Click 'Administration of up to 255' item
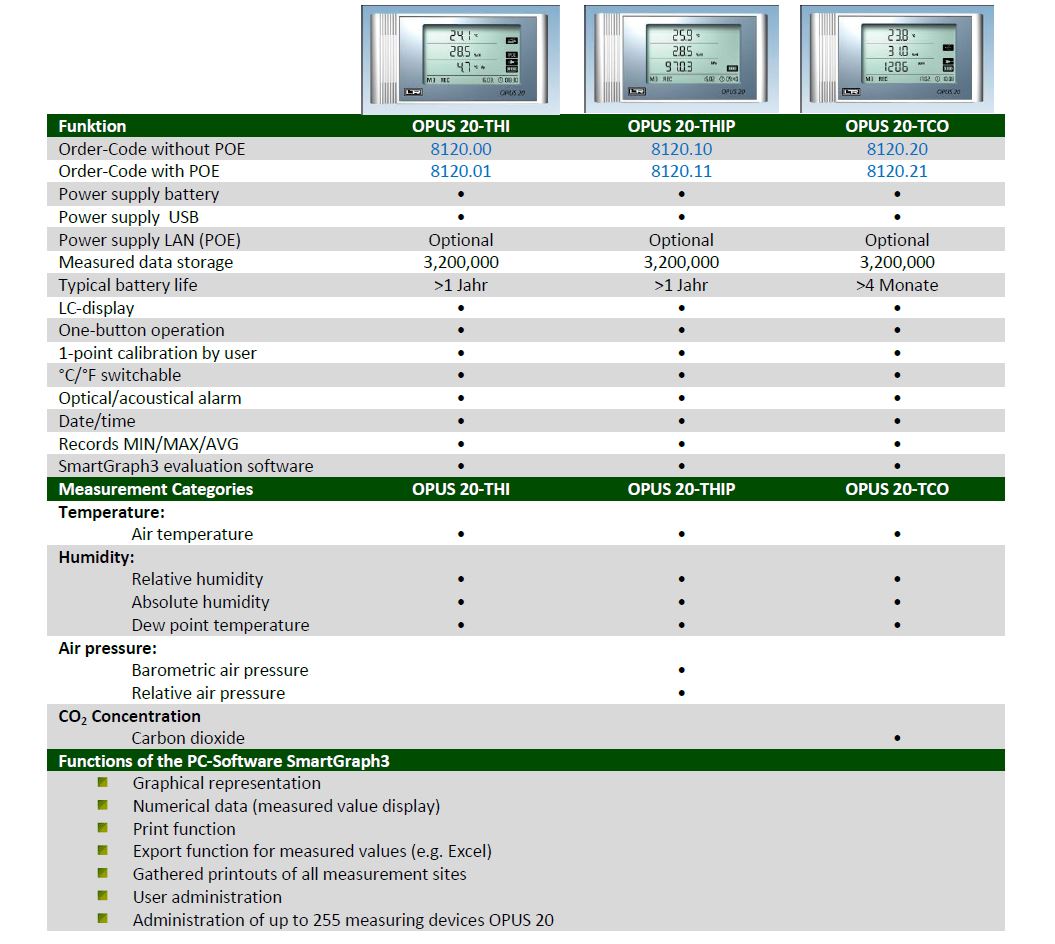Image resolution: width=1055 pixels, height=944 pixels. click(343, 920)
